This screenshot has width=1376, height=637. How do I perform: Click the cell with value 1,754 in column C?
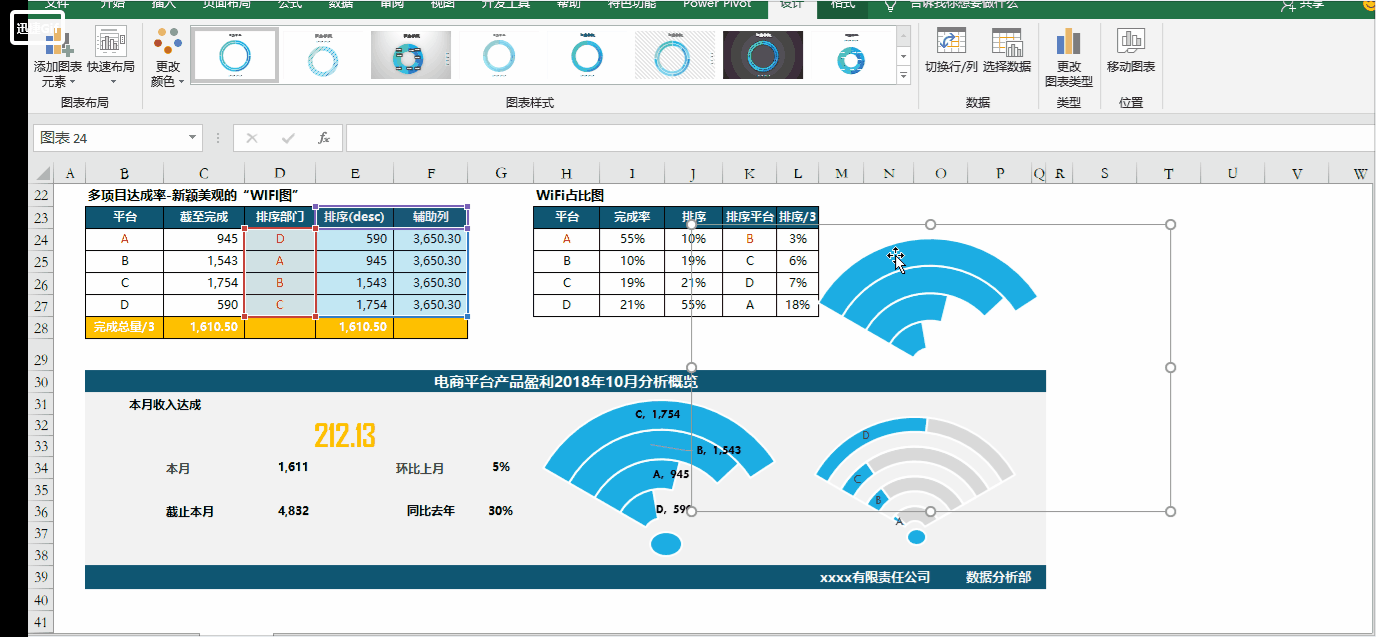pos(204,283)
